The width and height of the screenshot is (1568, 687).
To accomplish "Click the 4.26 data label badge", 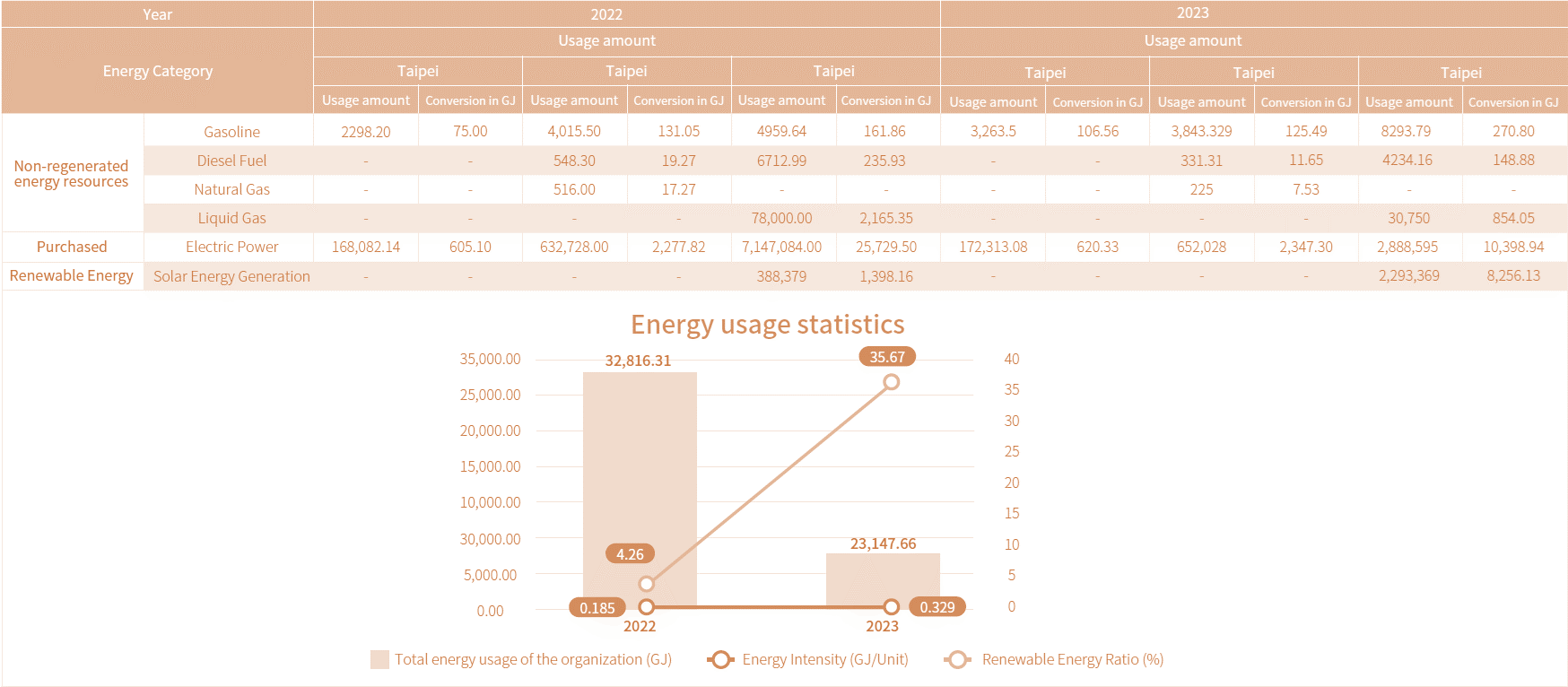I will tap(630, 554).
